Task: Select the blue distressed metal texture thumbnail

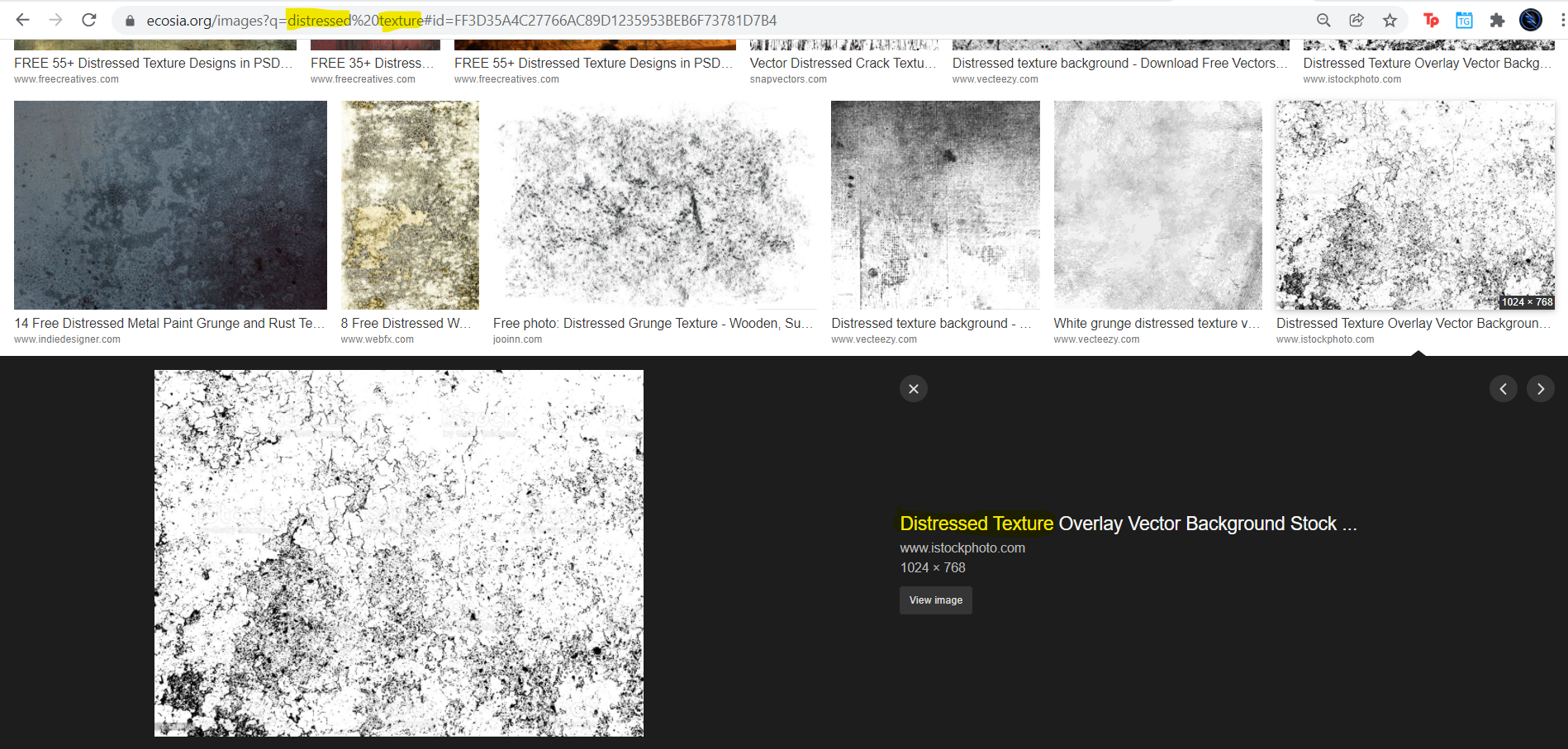Action: pyautogui.click(x=169, y=205)
